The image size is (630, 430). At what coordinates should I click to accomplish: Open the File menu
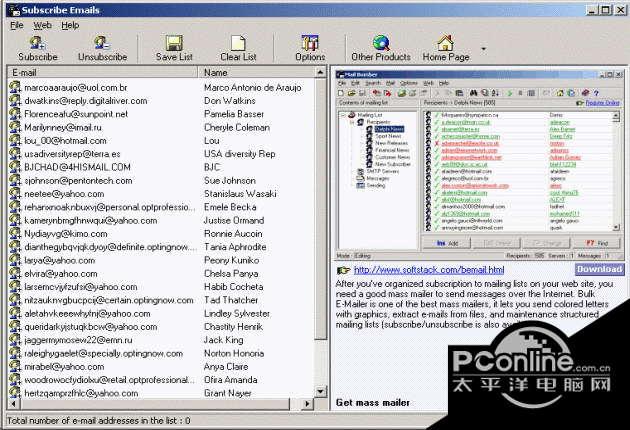[x=16, y=25]
